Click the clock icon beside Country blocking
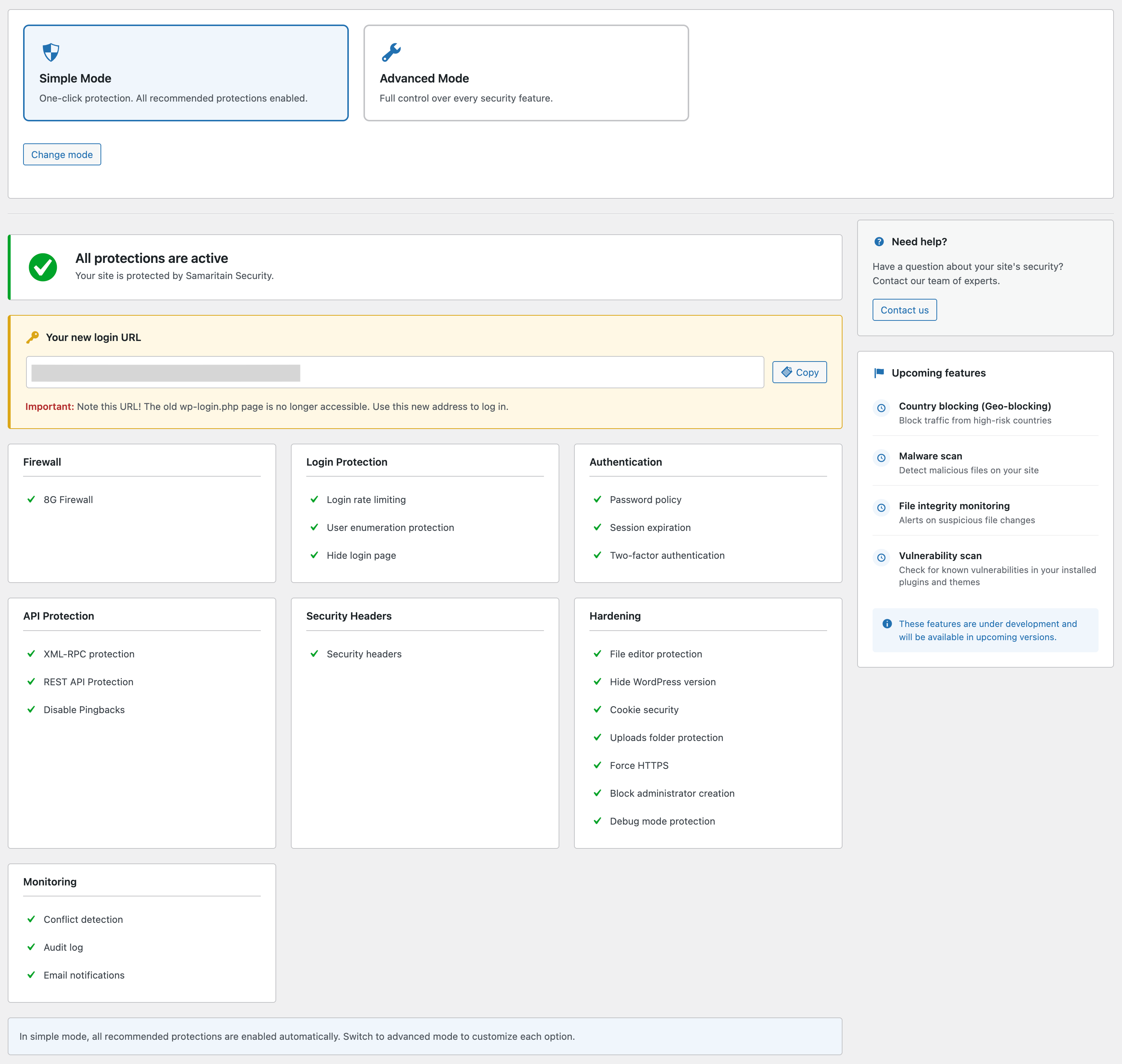 (881, 408)
